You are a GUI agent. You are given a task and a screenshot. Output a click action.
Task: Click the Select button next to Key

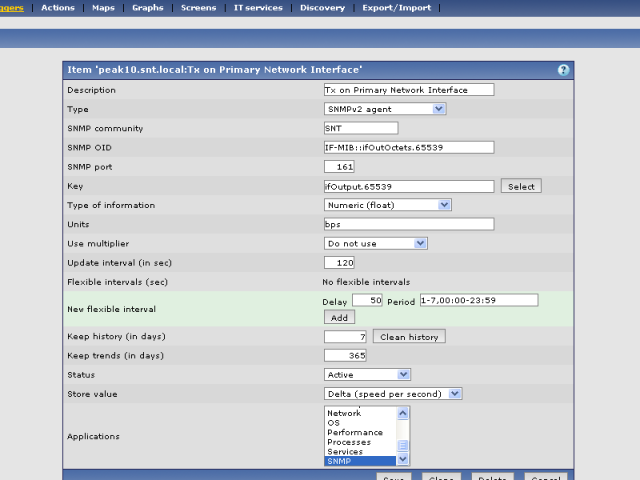click(521, 186)
